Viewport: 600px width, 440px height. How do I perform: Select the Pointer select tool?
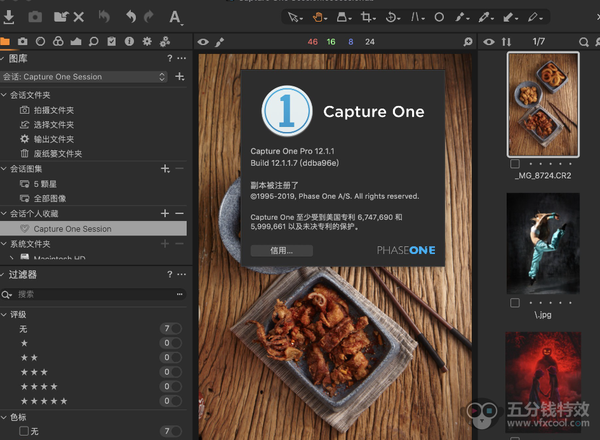coord(292,17)
